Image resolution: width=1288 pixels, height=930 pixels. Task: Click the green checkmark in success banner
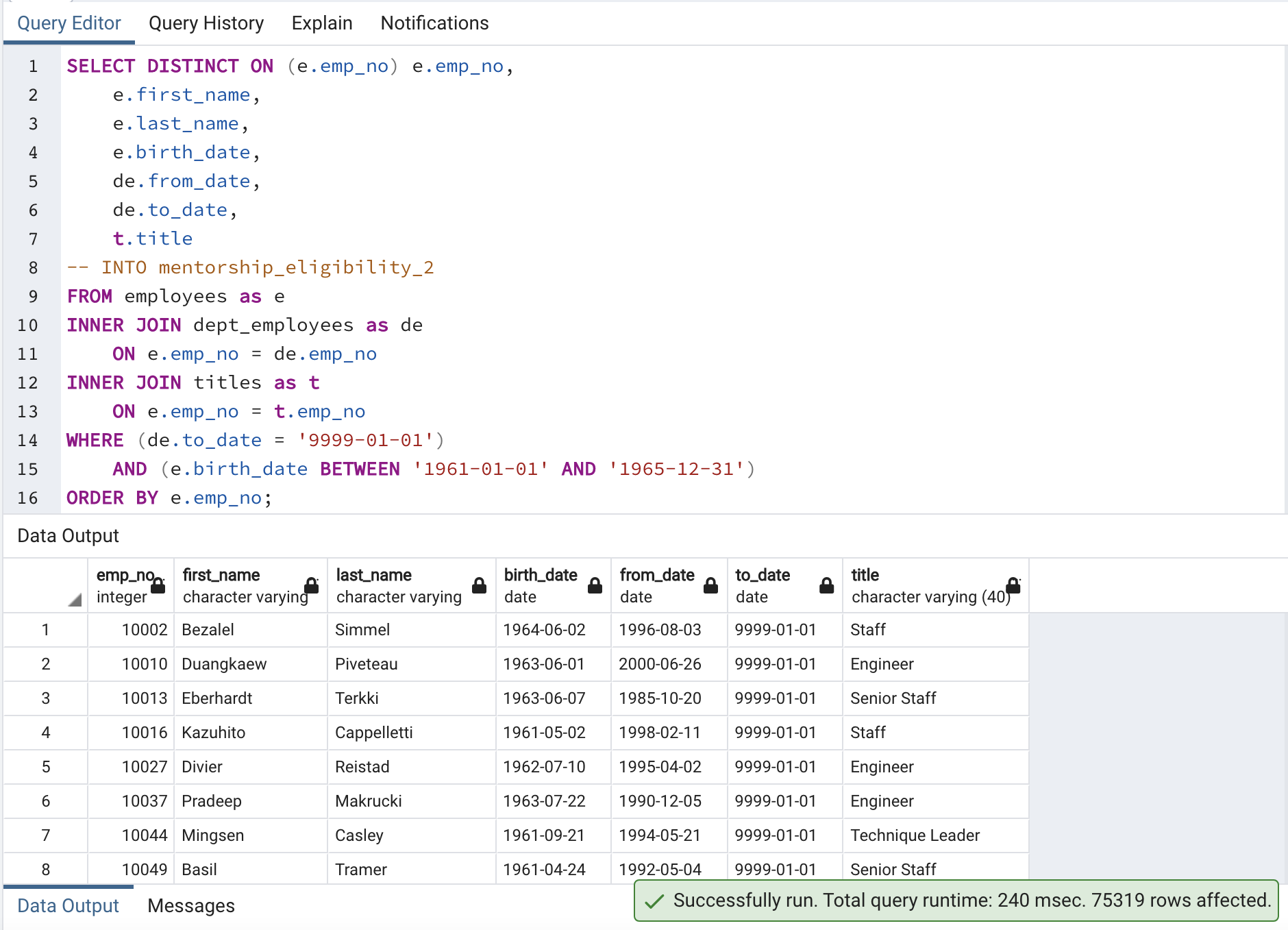pyautogui.click(x=655, y=901)
